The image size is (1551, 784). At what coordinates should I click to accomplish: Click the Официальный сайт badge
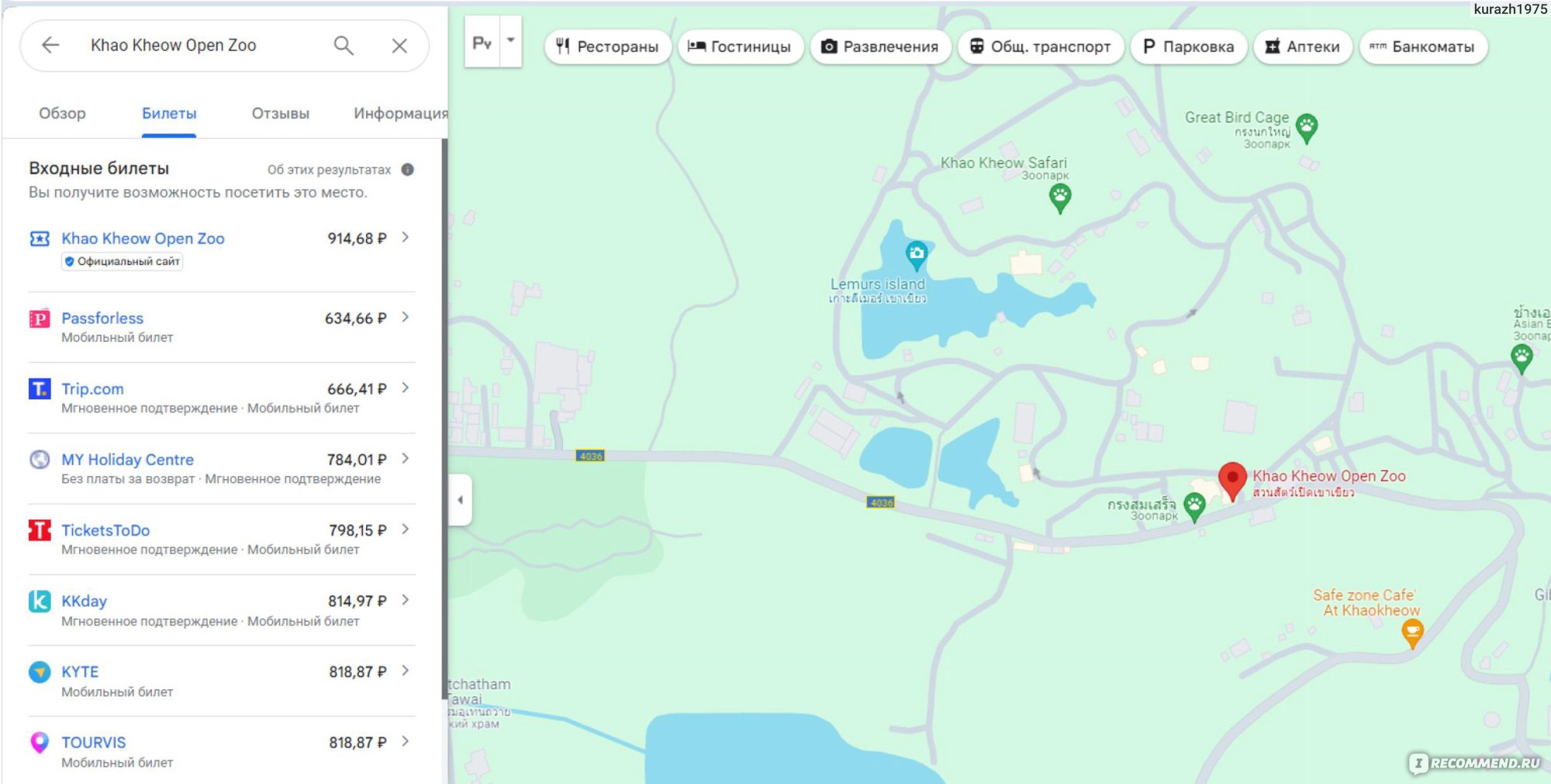(123, 261)
